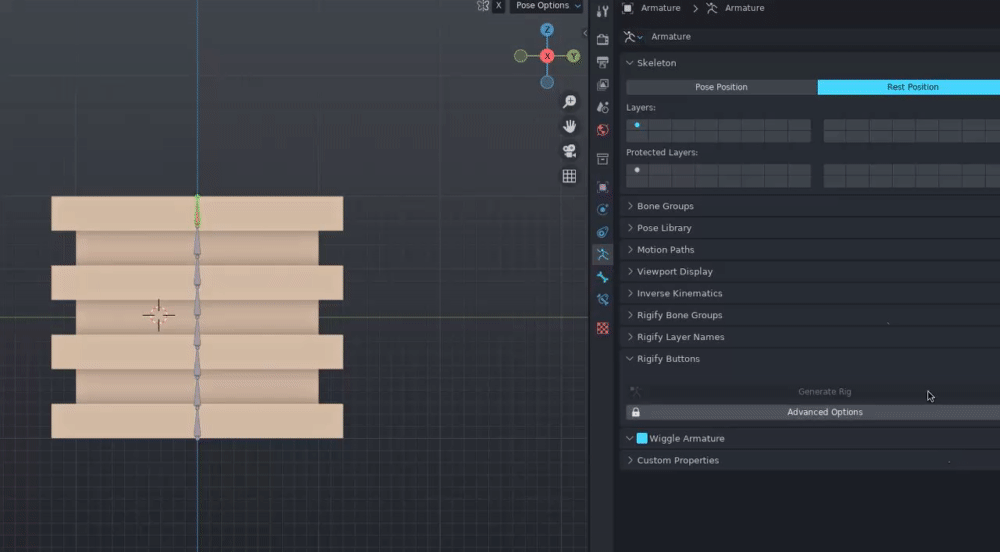Click the lock icon on Advanced Options
Screen dimensions: 1000x552
[x=636, y=412]
